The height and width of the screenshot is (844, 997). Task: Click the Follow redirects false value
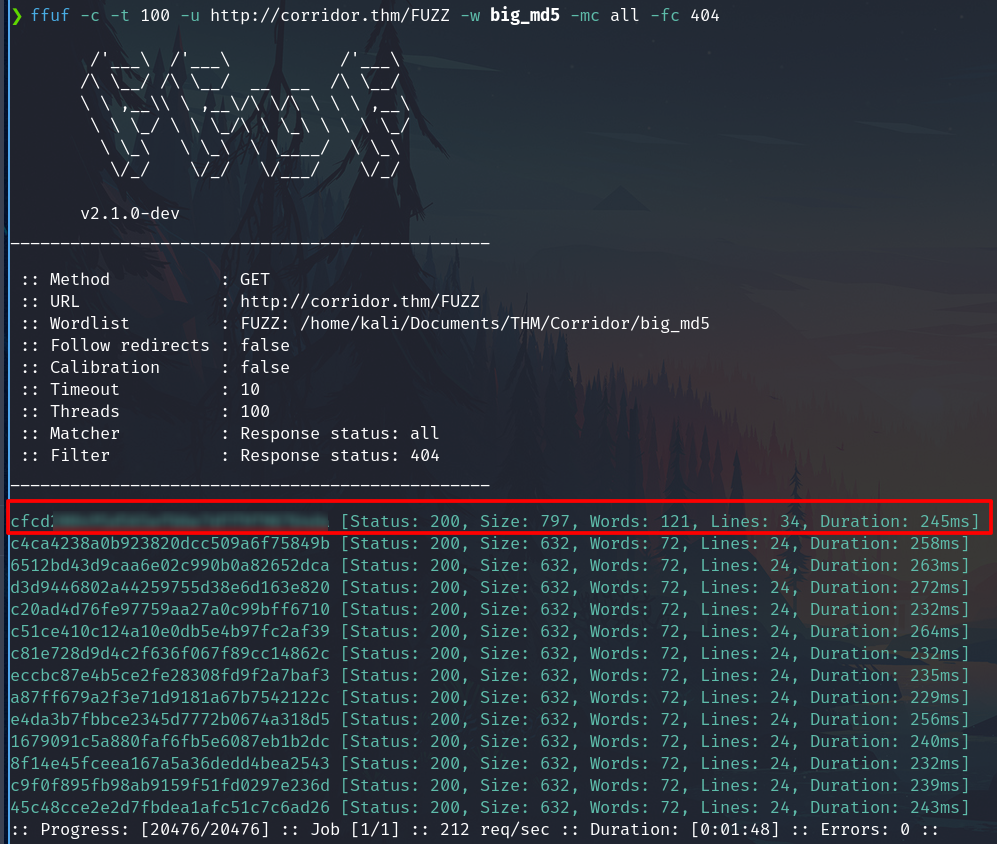point(264,345)
